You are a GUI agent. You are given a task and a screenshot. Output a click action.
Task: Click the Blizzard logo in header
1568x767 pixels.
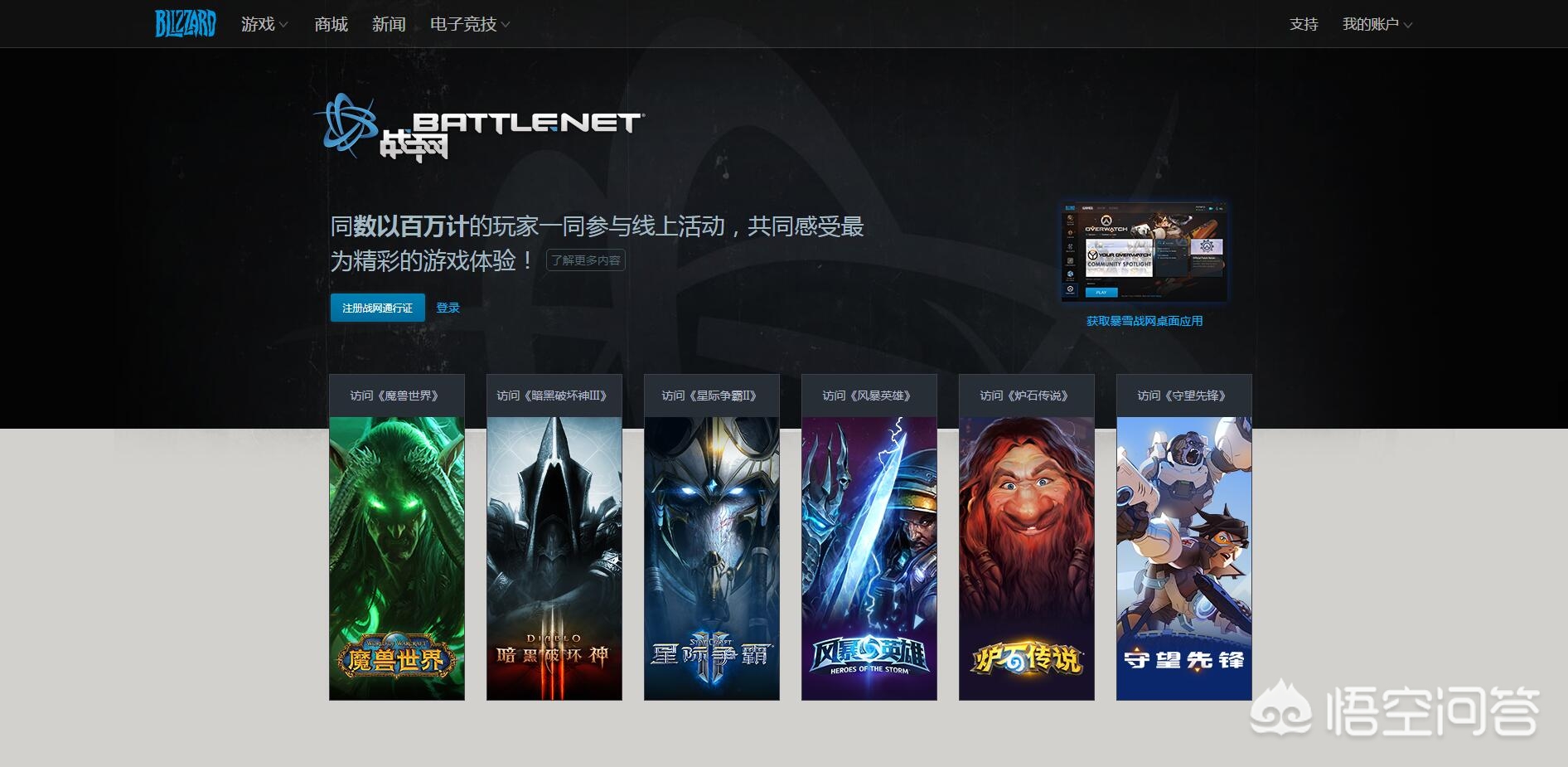pyautogui.click(x=185, y=24)
